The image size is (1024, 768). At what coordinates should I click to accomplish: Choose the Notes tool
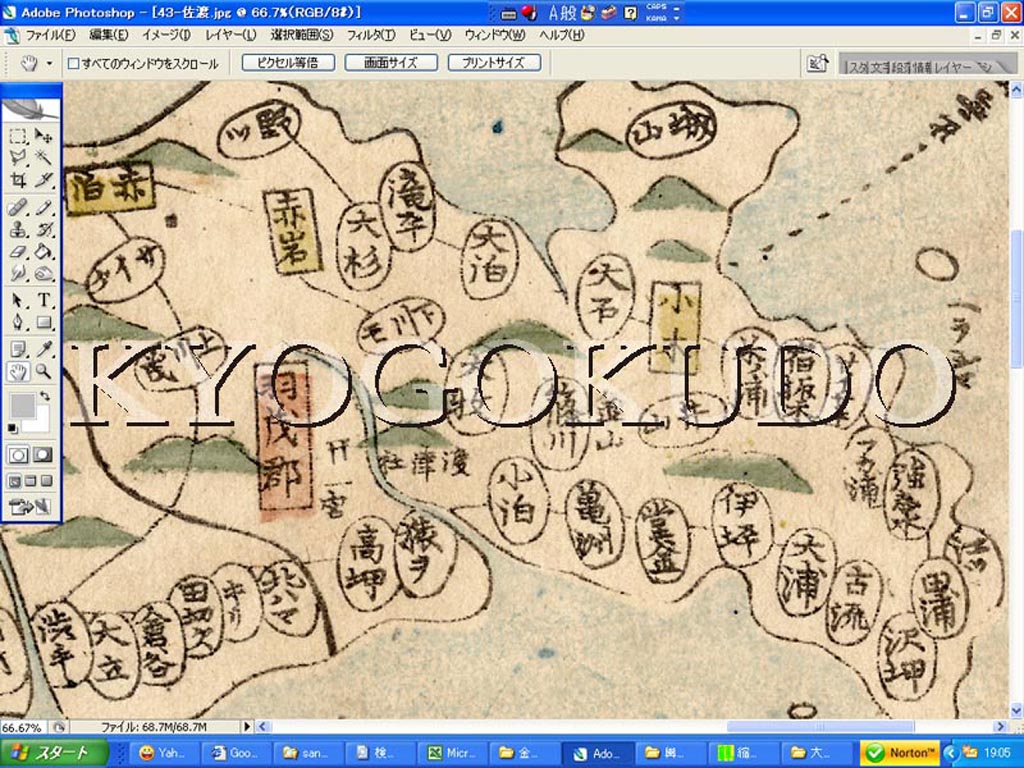(18, 349)
